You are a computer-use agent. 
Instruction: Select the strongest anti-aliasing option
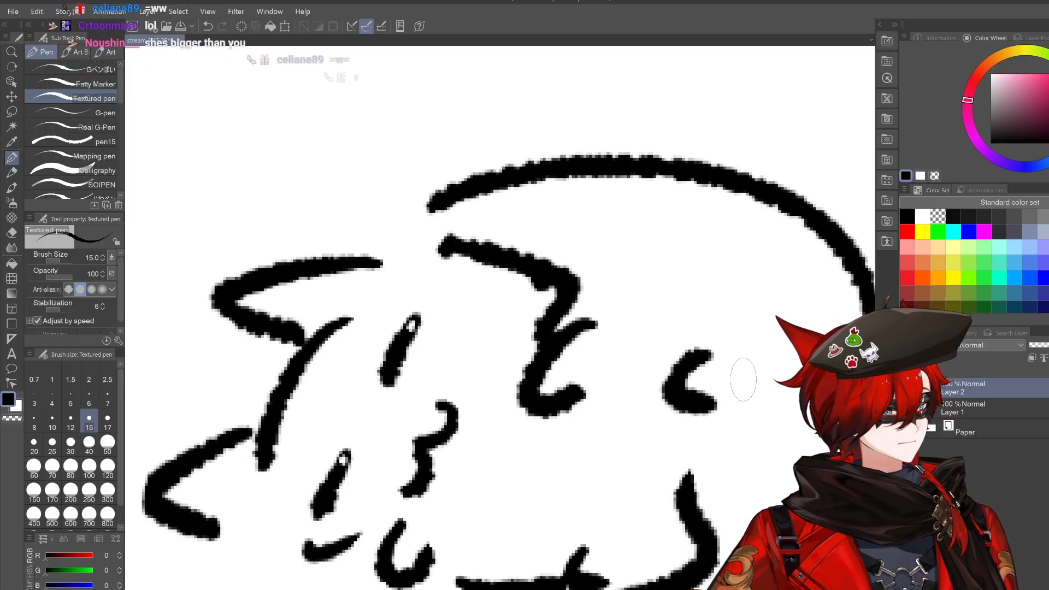[x=102, y=290]
